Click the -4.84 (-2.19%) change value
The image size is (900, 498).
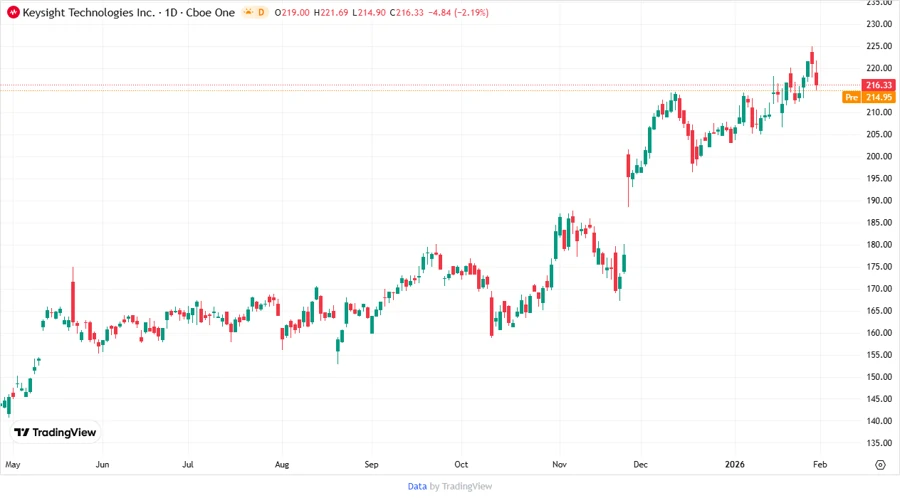(458, 13)
